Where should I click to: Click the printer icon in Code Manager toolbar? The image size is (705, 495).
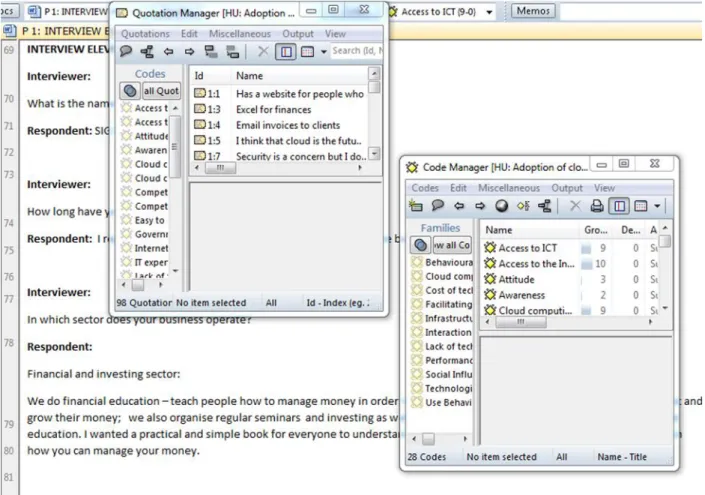pos(597,206)
